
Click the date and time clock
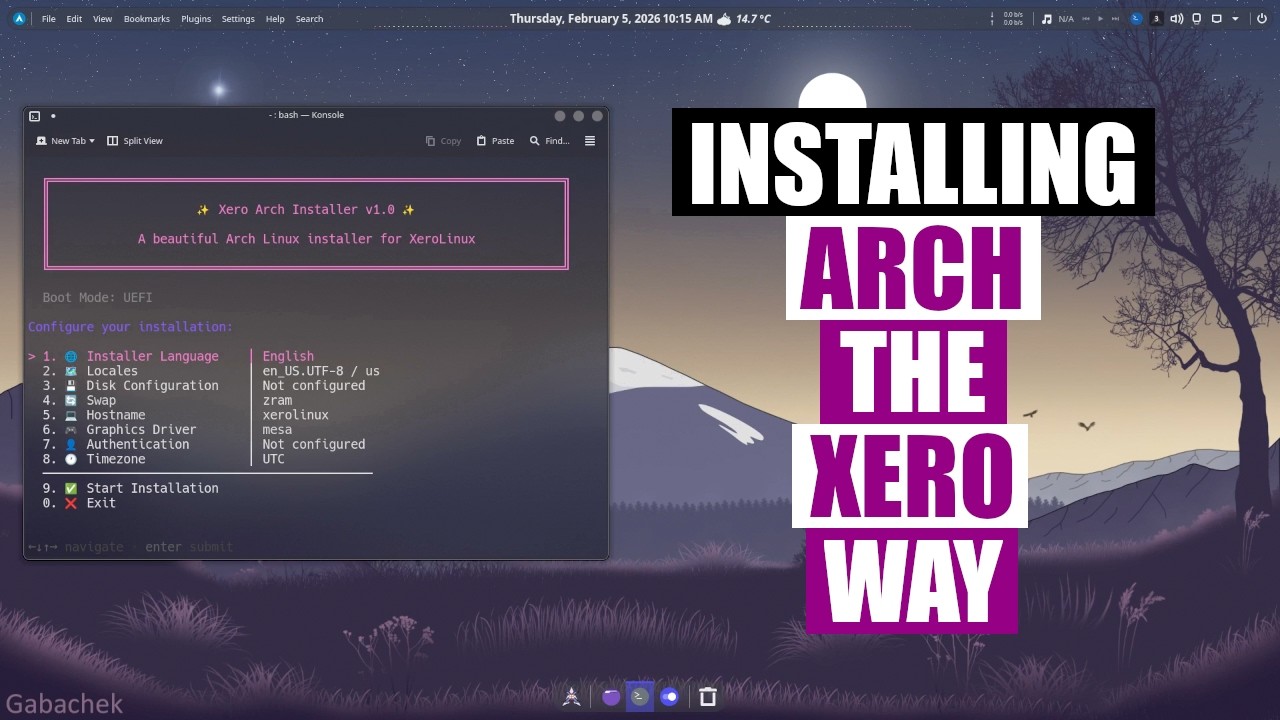click(611, 19)
